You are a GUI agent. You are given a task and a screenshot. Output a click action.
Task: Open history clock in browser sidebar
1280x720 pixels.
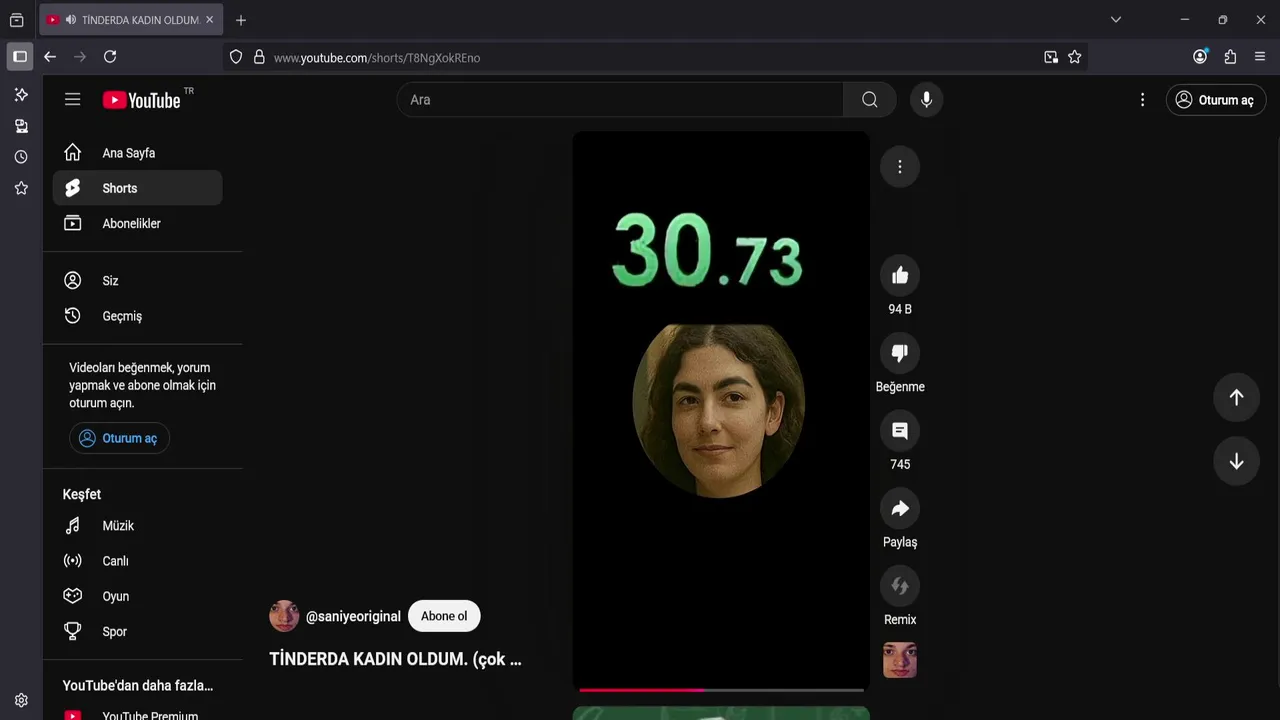[x=21, y=157]
